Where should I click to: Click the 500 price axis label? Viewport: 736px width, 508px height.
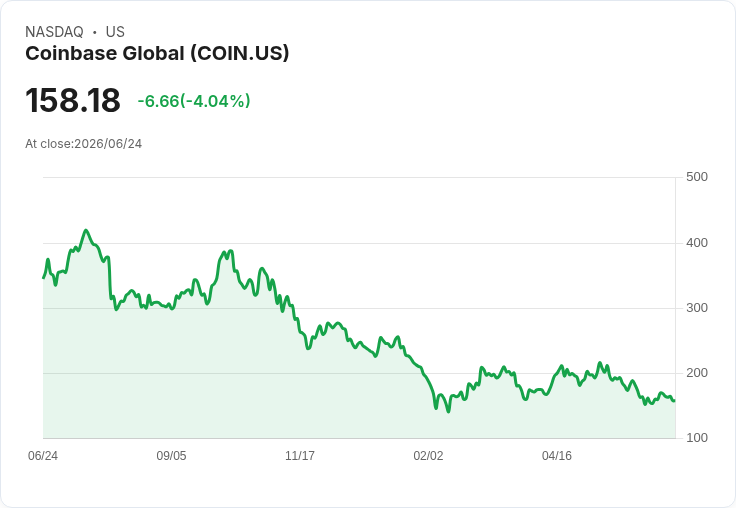697,177
